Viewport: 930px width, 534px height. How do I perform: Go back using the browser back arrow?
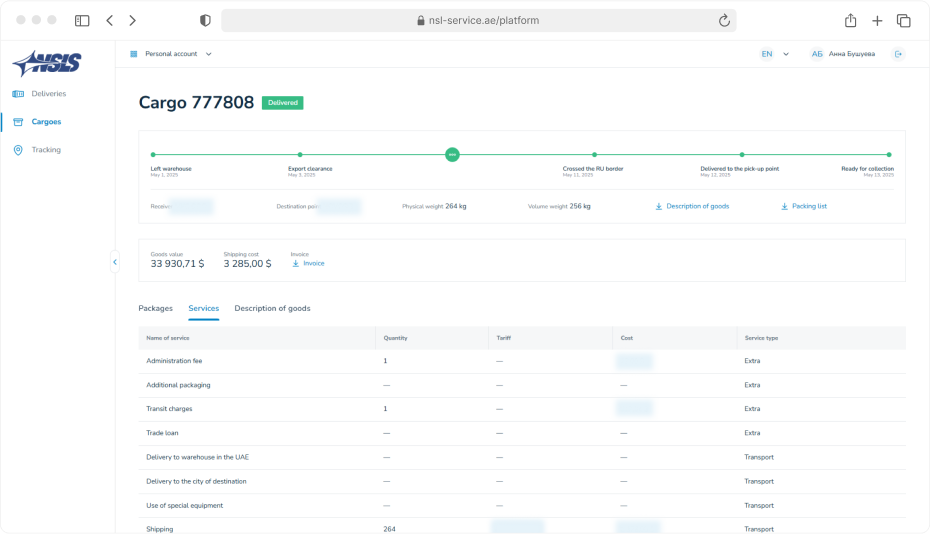(110, 20)
